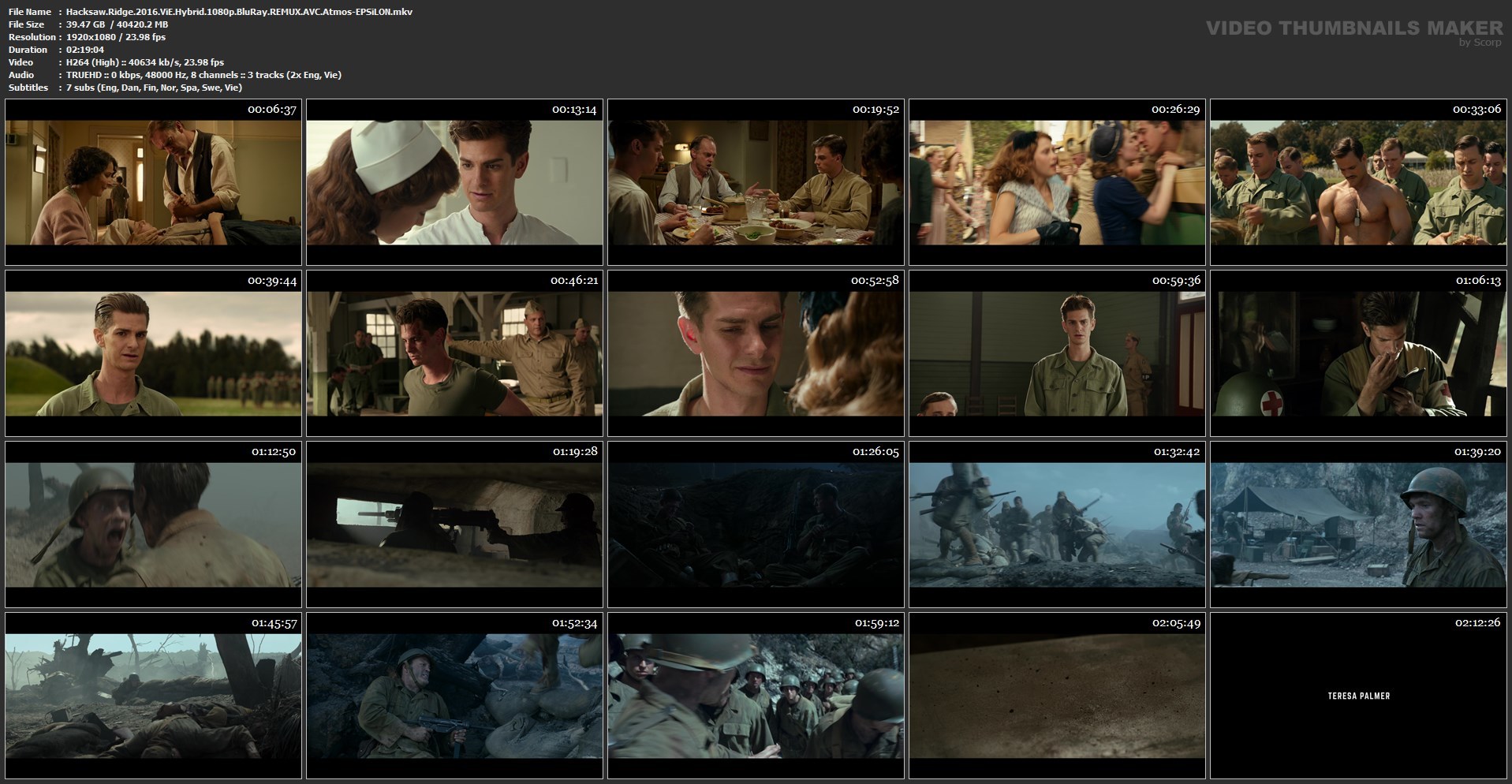This screenshot has width=1512, height=784.
Task: Open the thumbnail at 00:26:29
Action: 1057,182
